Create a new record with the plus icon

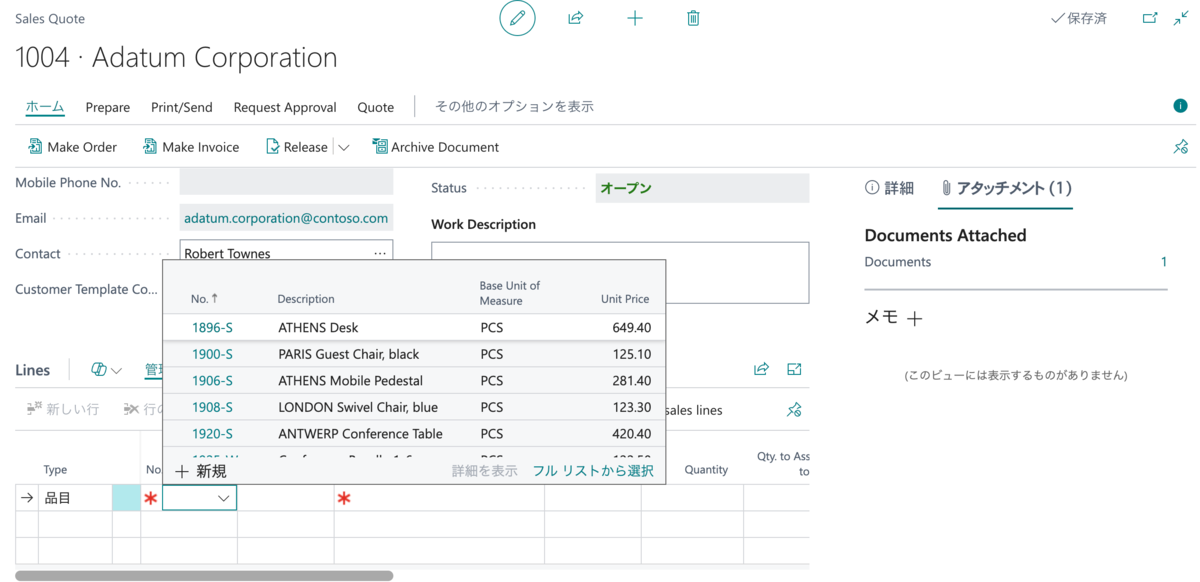point(635,17)
